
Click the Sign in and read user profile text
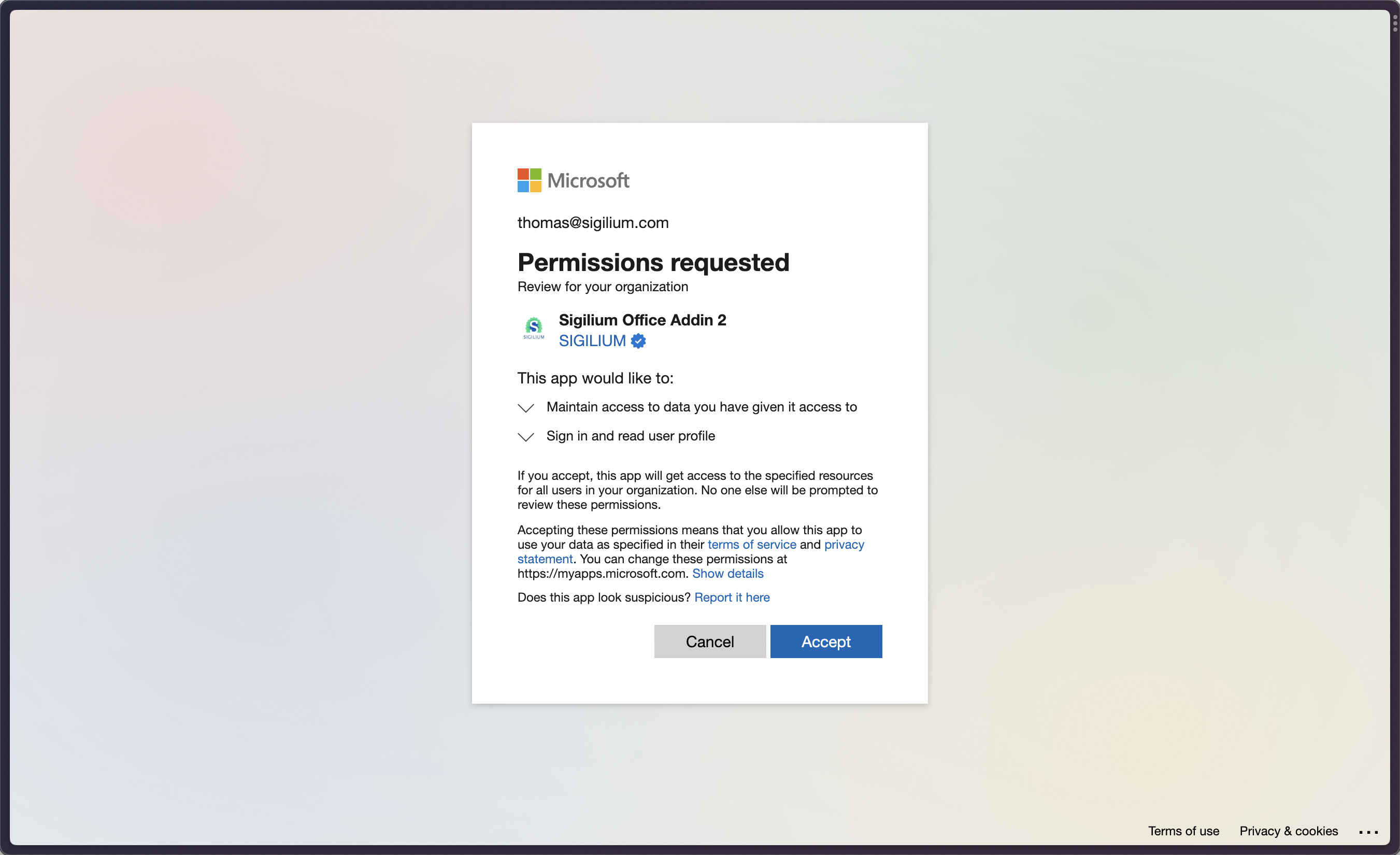tap(630, 436)
